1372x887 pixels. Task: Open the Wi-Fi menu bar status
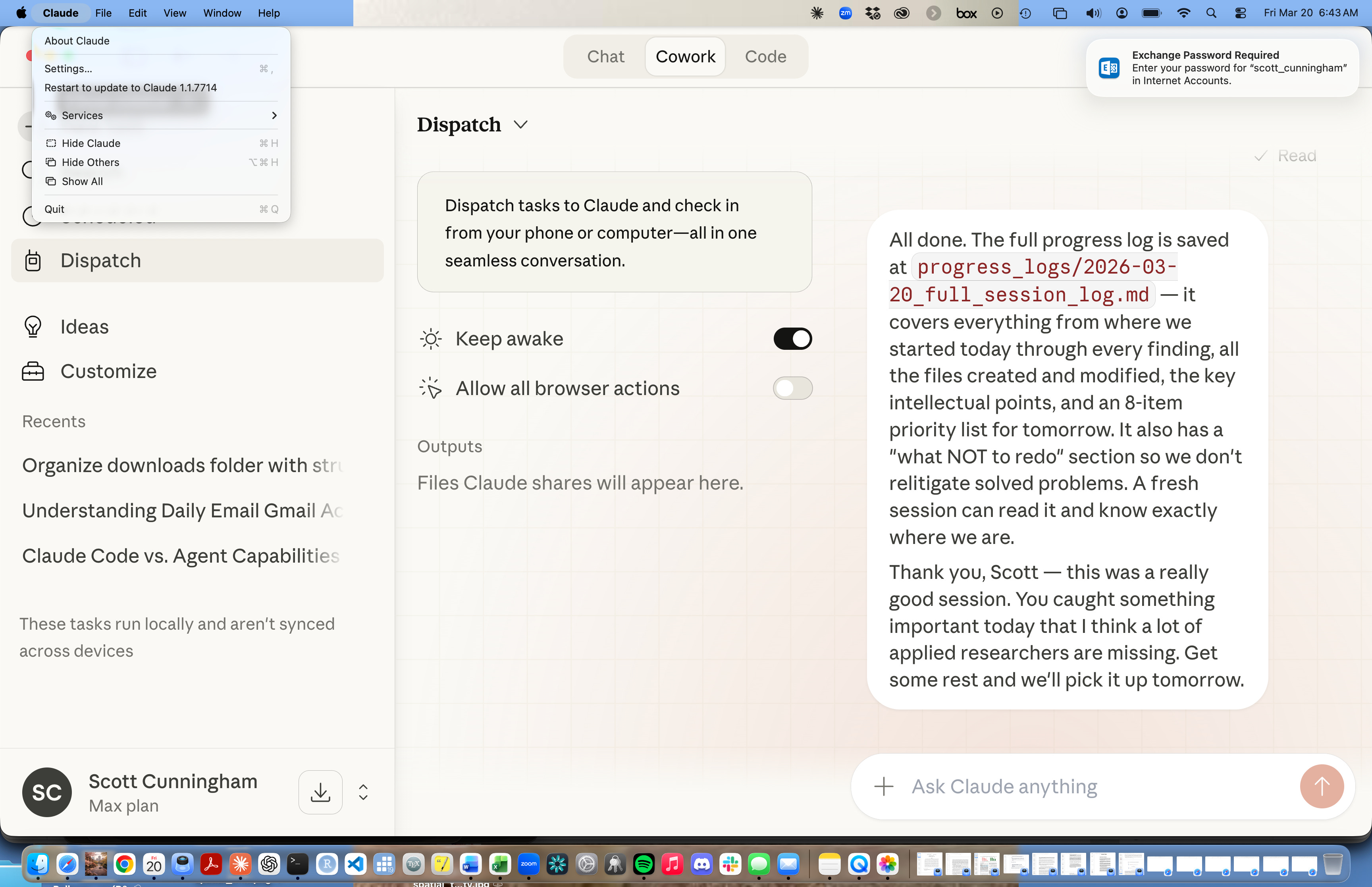click(x=1183, y=13)
